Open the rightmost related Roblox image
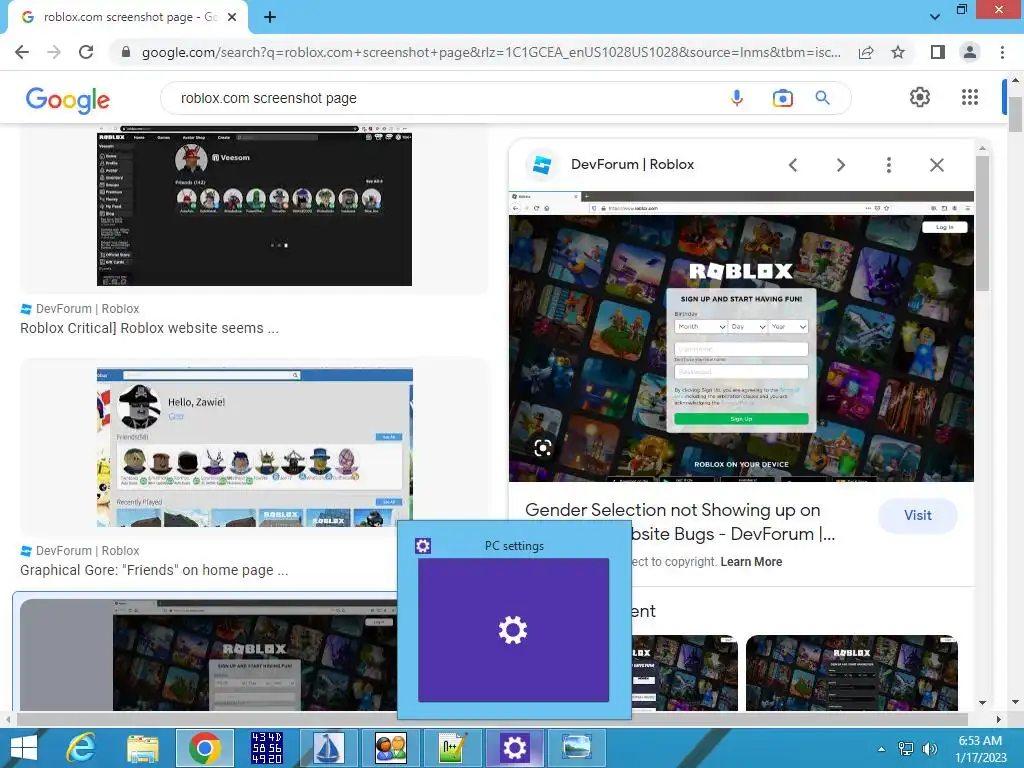 click(x=852, y=673)
